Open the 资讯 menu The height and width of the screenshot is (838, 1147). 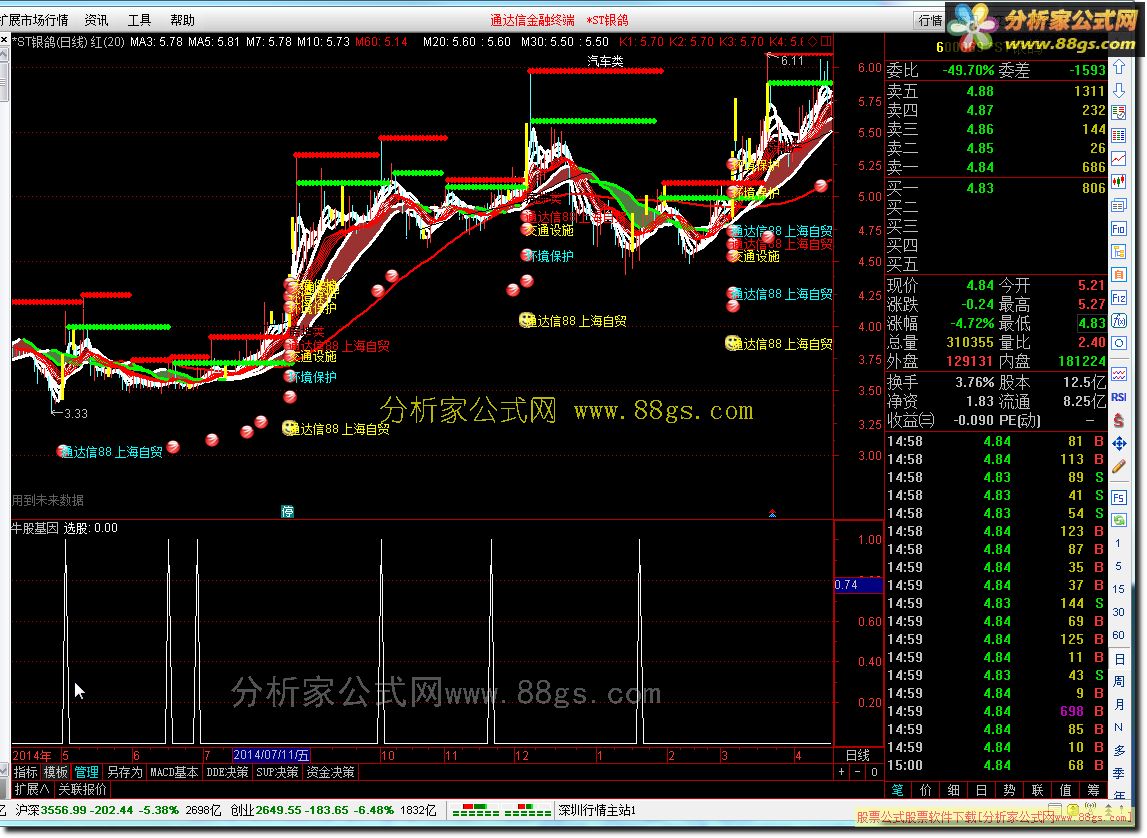[96, 20]
